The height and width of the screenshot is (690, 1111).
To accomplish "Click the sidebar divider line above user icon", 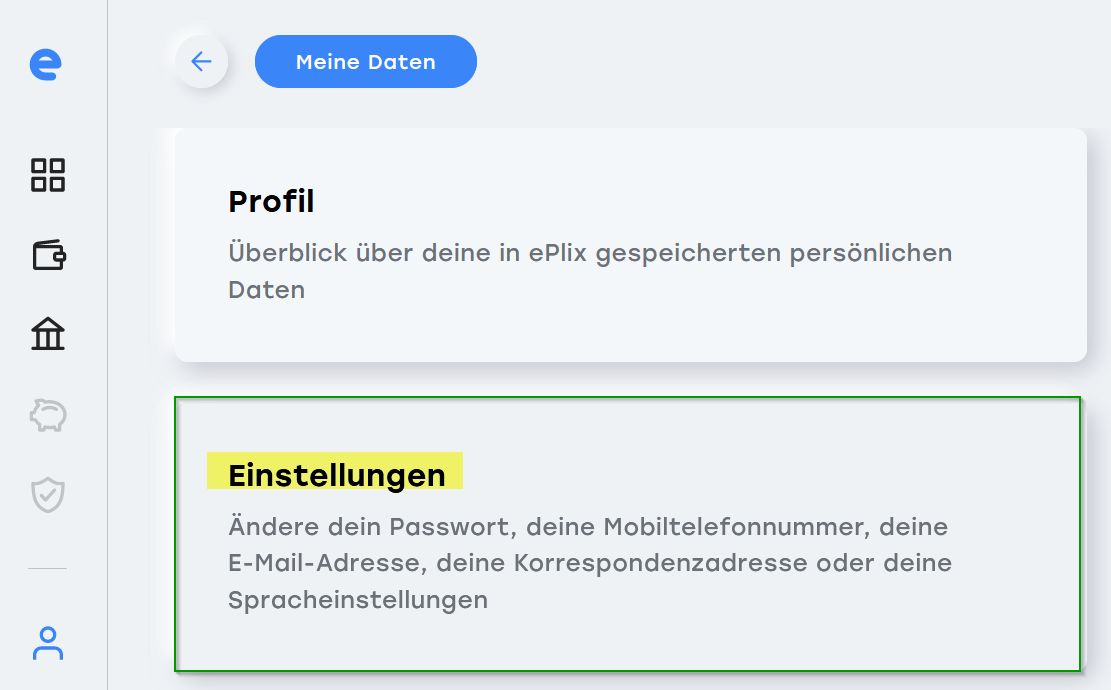I will [47, 568].
